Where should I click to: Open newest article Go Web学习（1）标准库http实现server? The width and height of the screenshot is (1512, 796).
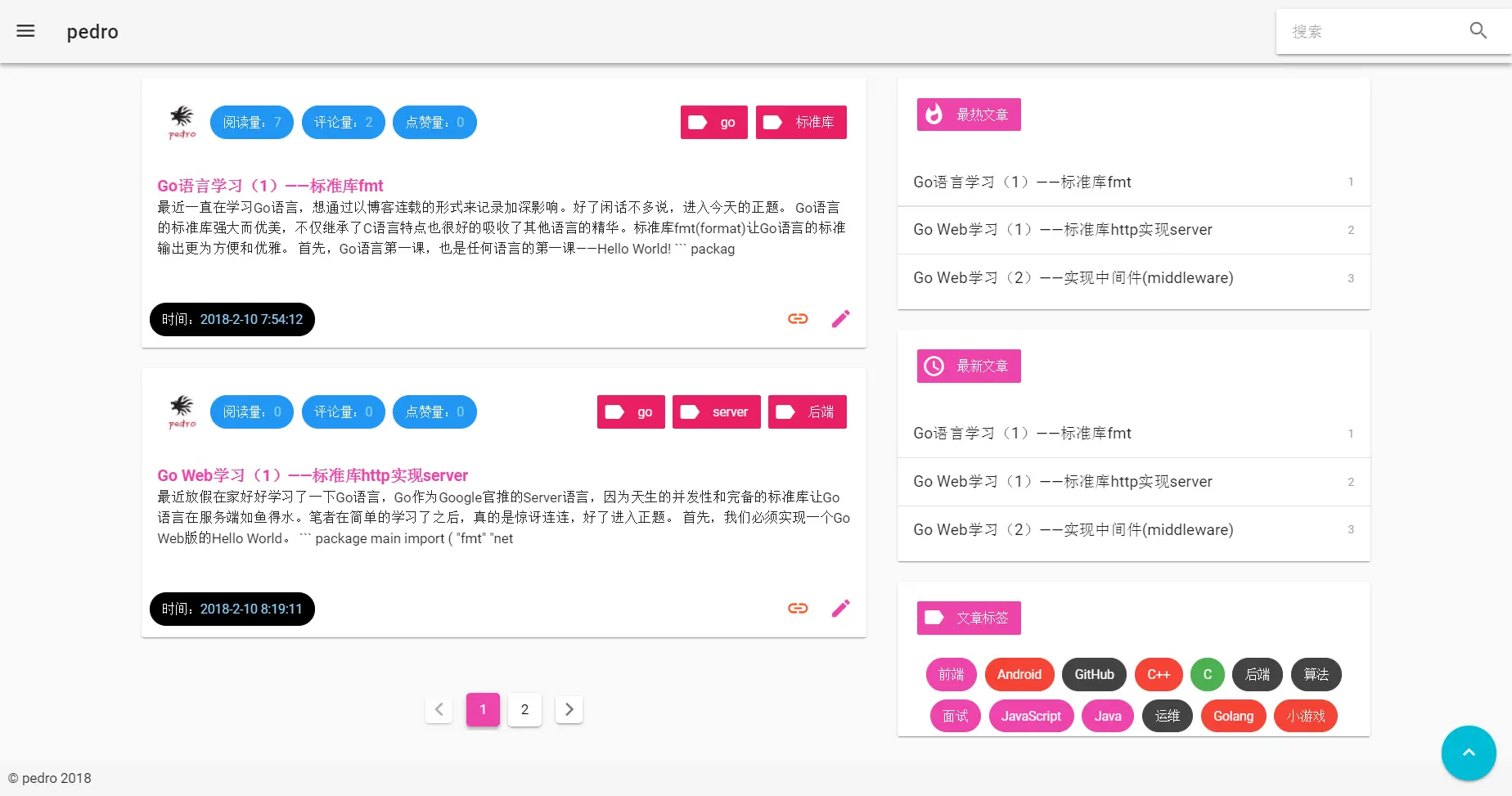(1133, 482)
